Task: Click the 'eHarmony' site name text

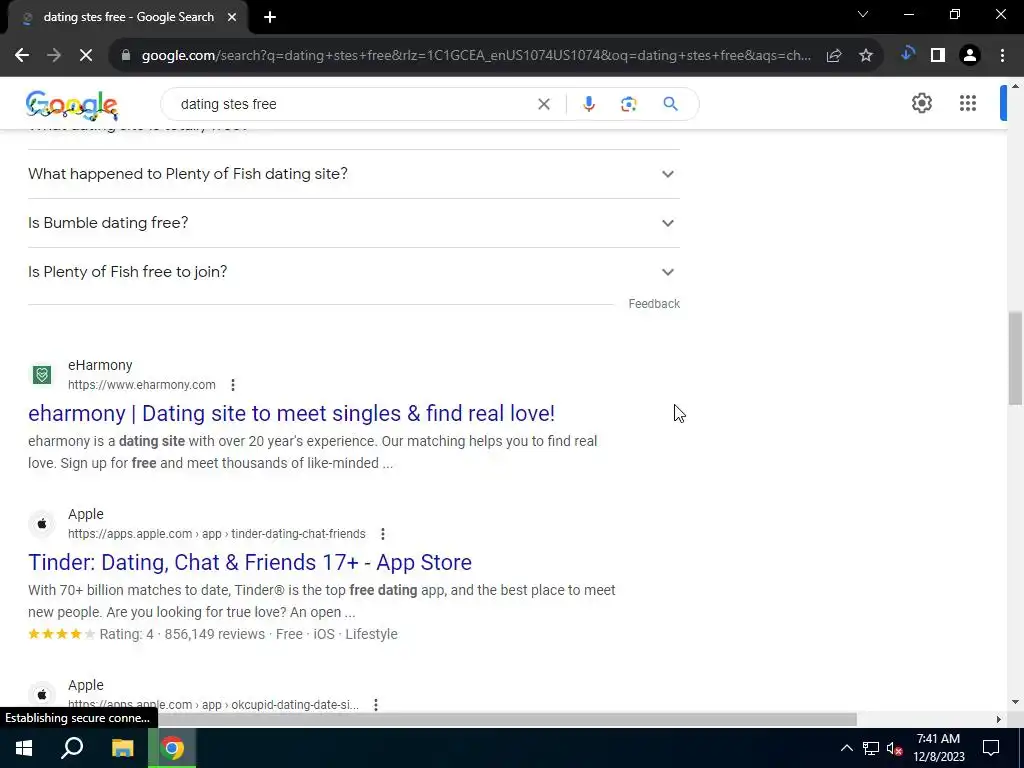Action: (100, 365)
